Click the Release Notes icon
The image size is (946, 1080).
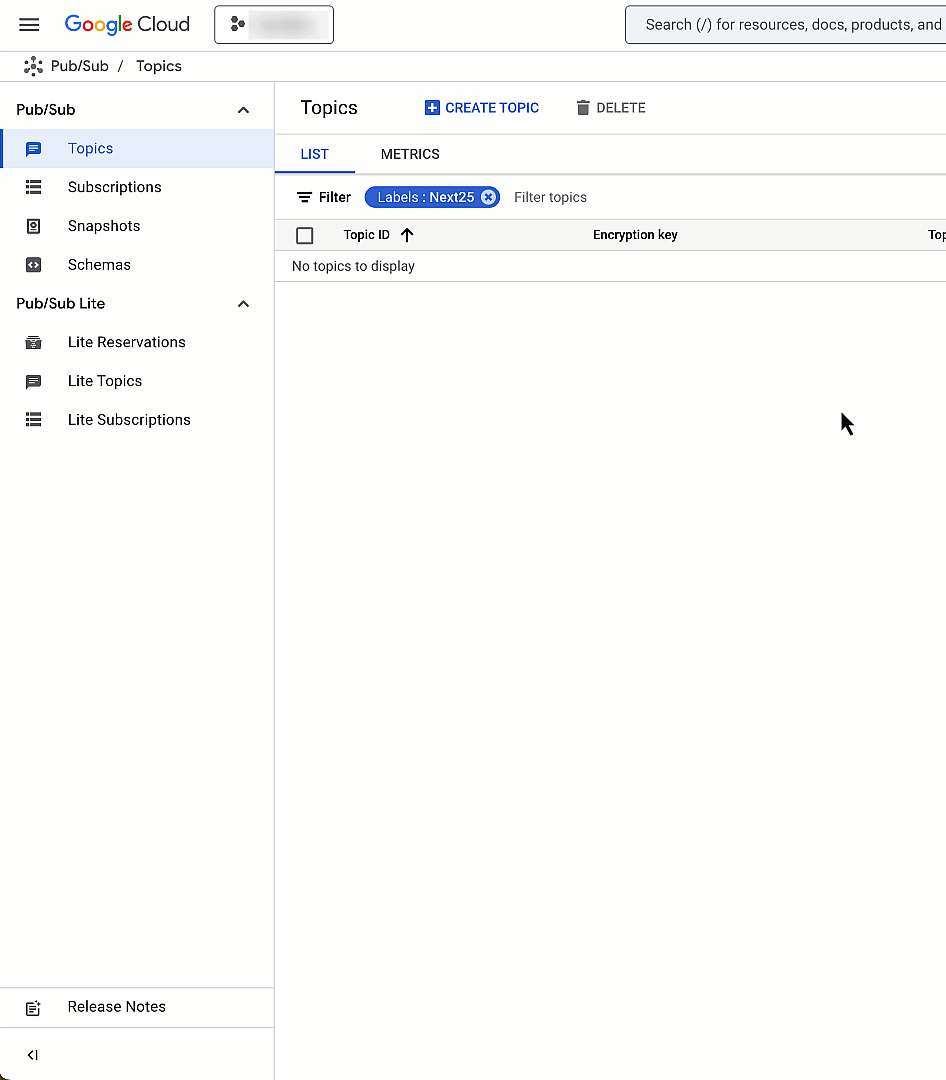tap(34, 1007)
